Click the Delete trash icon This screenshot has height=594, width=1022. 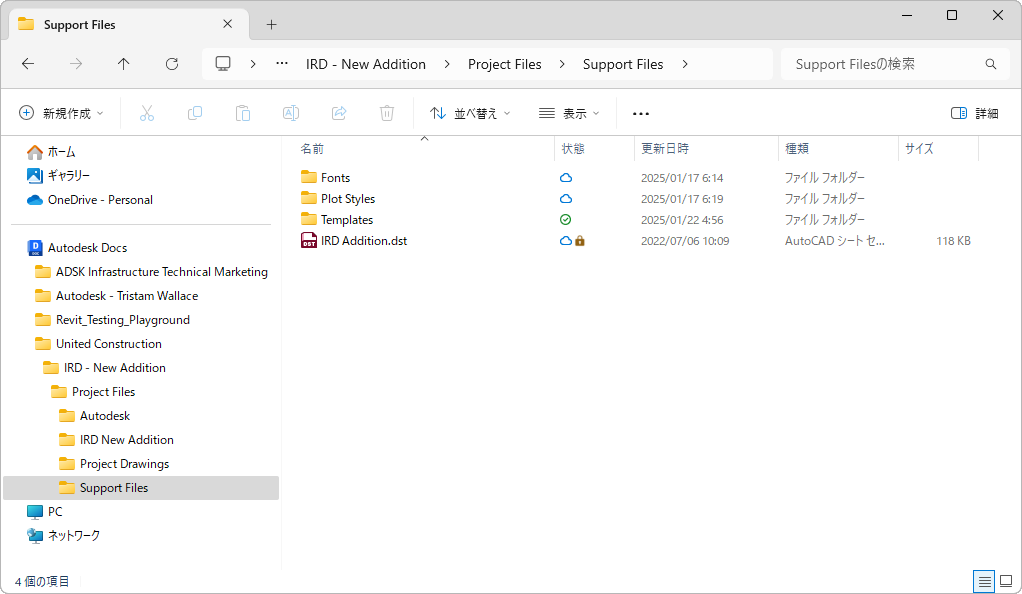tap(387, 113)
